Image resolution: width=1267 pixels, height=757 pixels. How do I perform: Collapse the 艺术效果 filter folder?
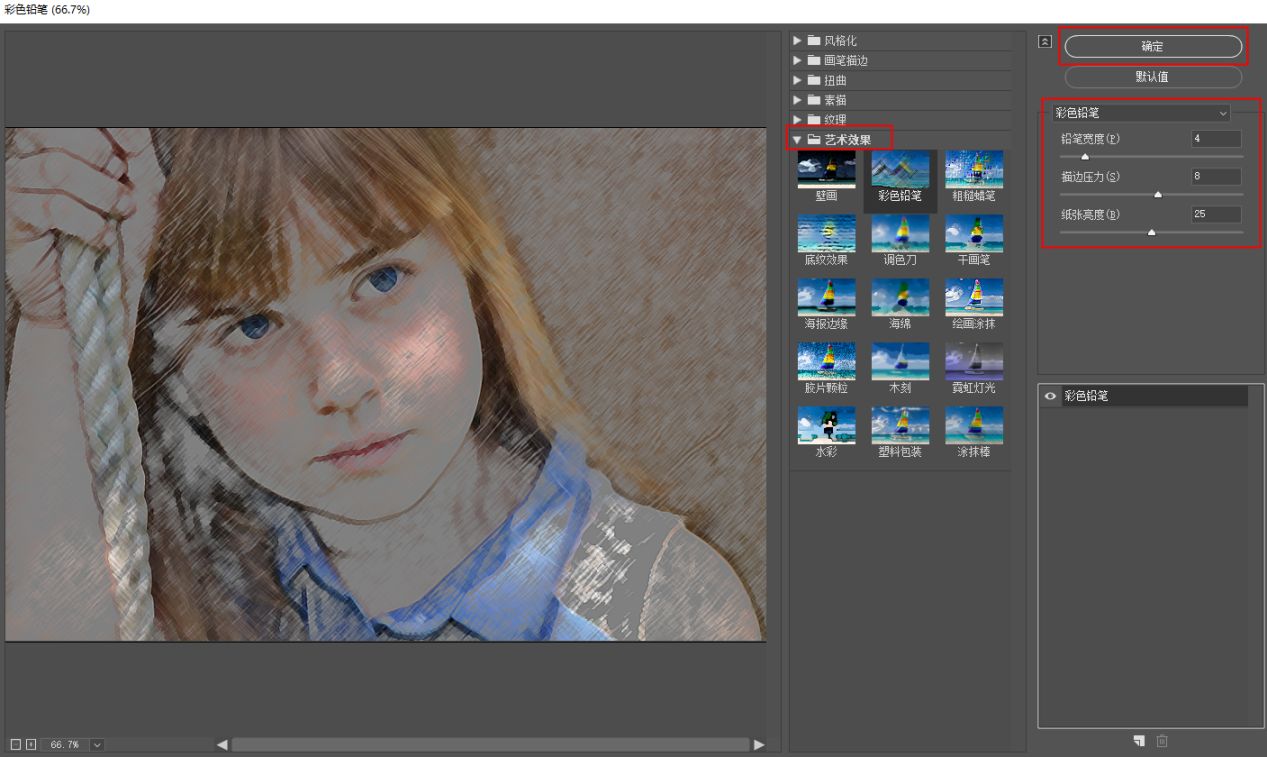(x=798, y=140)
